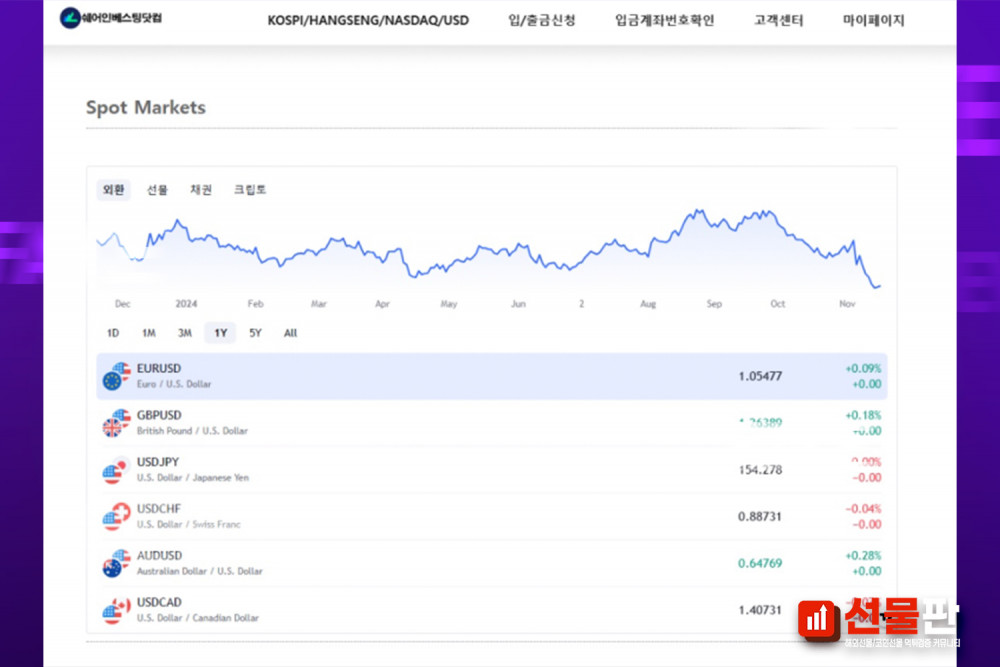Select the 1D time range
The image size is (1000, 667).
tap(113, 333)
